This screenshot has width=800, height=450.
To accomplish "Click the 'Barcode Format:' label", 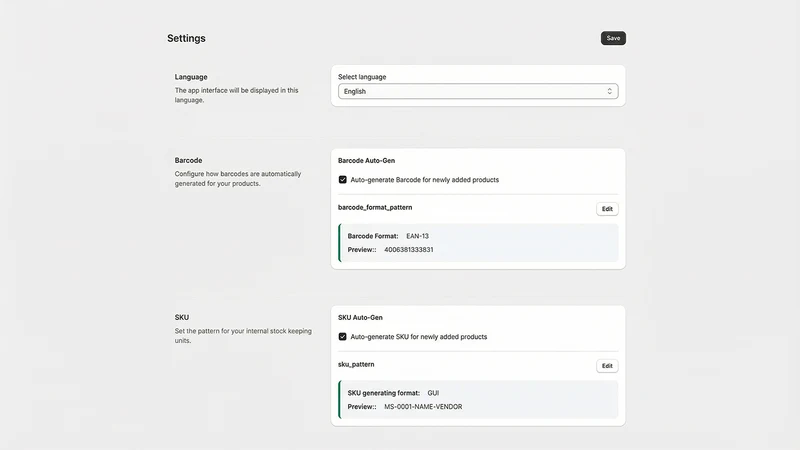I will [373, 236].
